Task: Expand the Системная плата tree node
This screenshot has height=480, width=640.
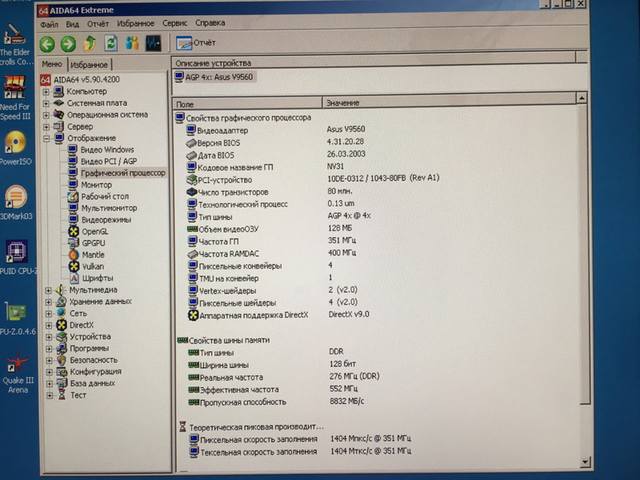Action: pyautogui.click(x=46, y=103)
